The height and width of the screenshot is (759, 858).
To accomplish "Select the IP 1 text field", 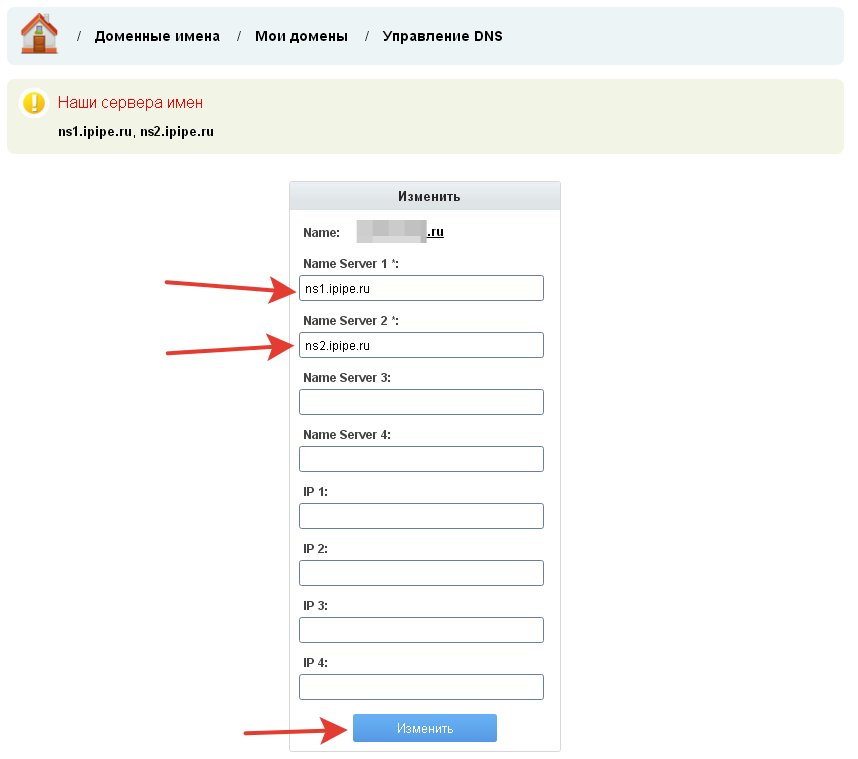I will point(421,516).
